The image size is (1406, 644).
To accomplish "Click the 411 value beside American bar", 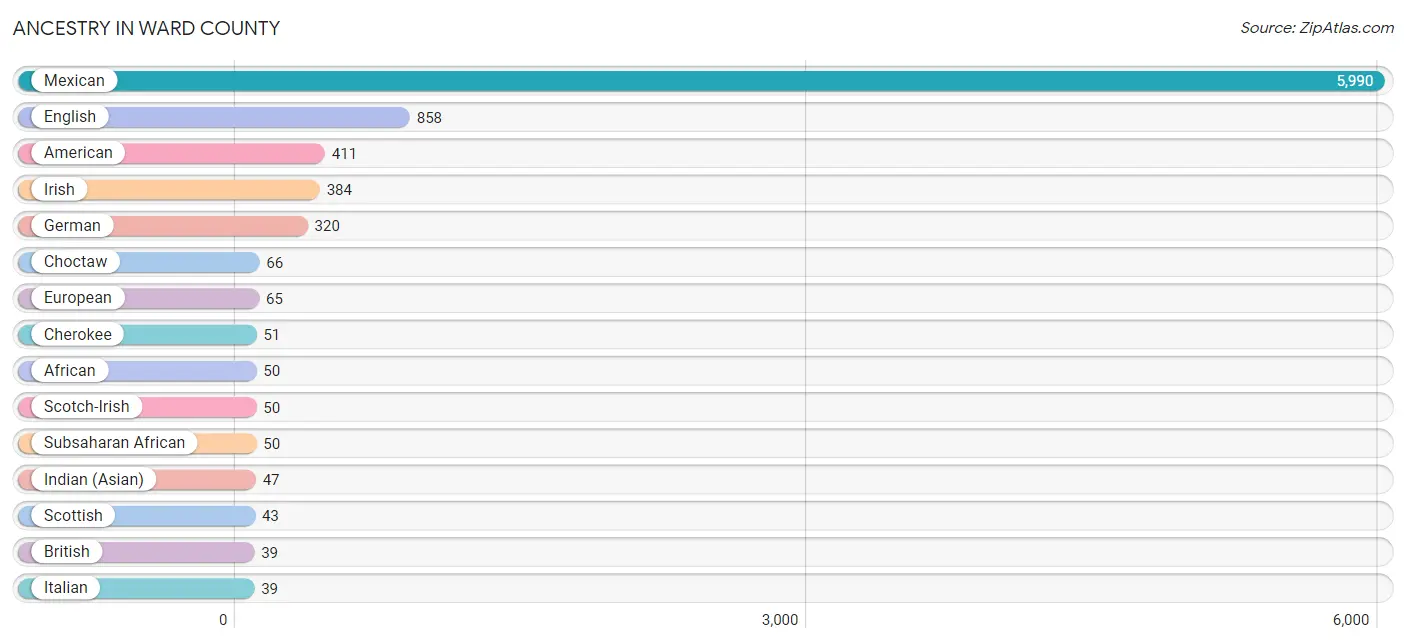I will pos(344,154).
